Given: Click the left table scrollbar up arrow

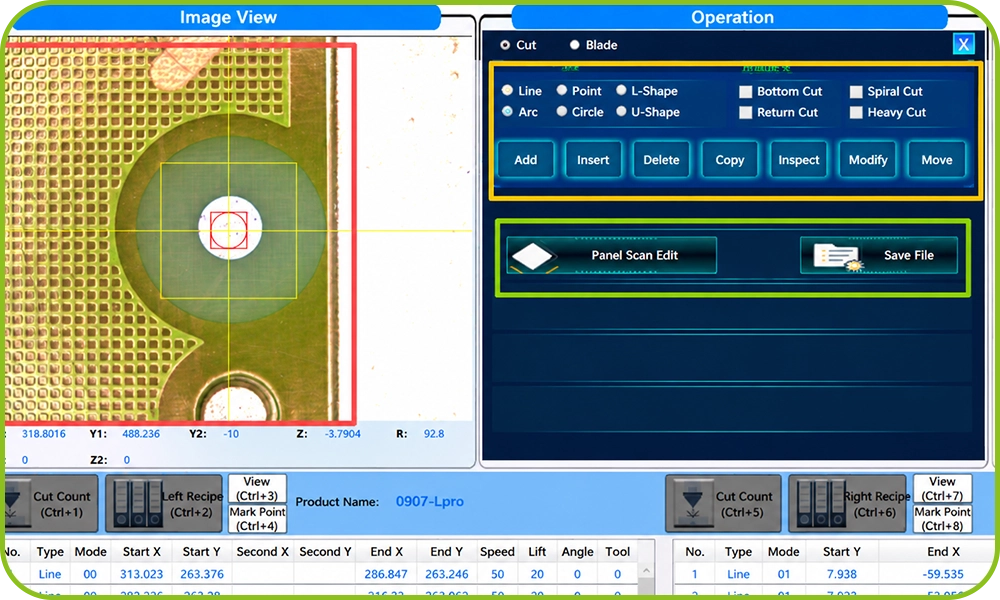Looking at the screenshot, I should pyautogui.click(x=646, y=571).
